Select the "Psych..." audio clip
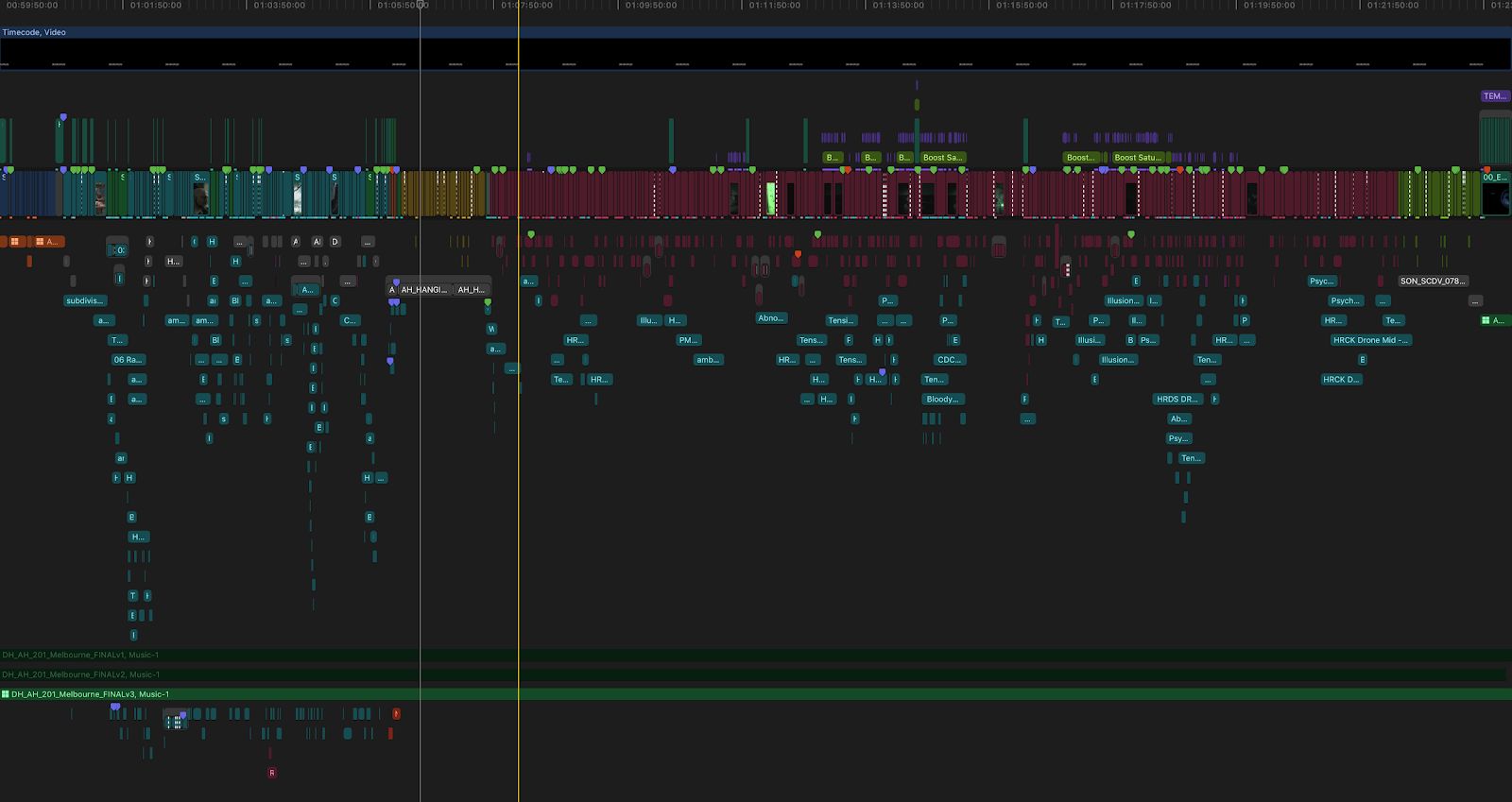1512x802 pixels. 1345,300
